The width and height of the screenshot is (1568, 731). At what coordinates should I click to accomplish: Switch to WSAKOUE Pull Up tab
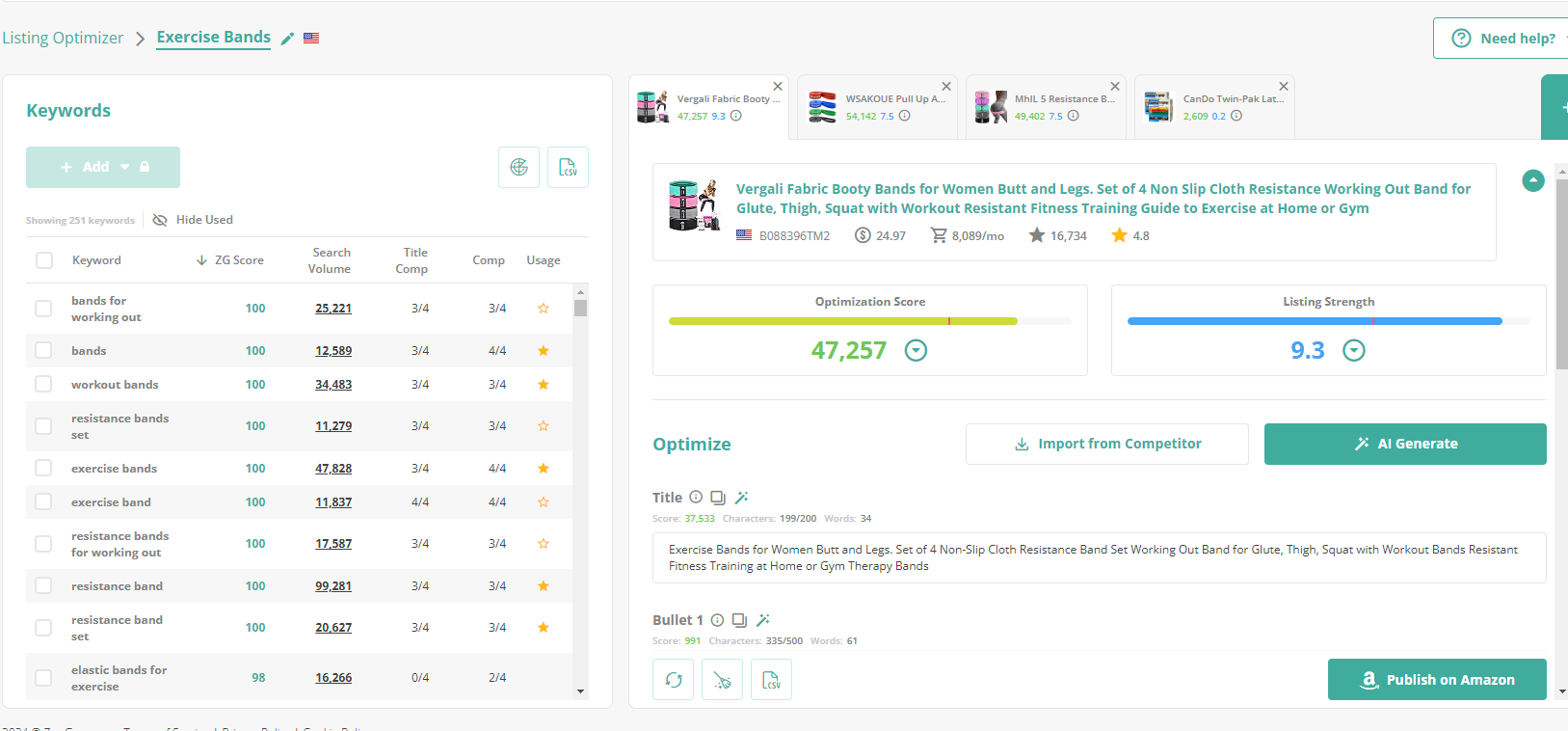tap(878, 107)
